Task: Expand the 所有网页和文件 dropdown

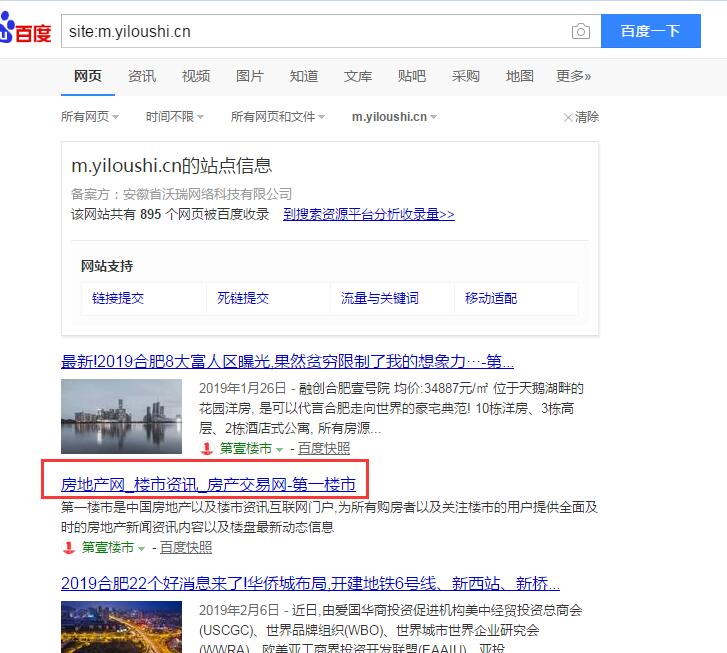Action: coord(278,117)
